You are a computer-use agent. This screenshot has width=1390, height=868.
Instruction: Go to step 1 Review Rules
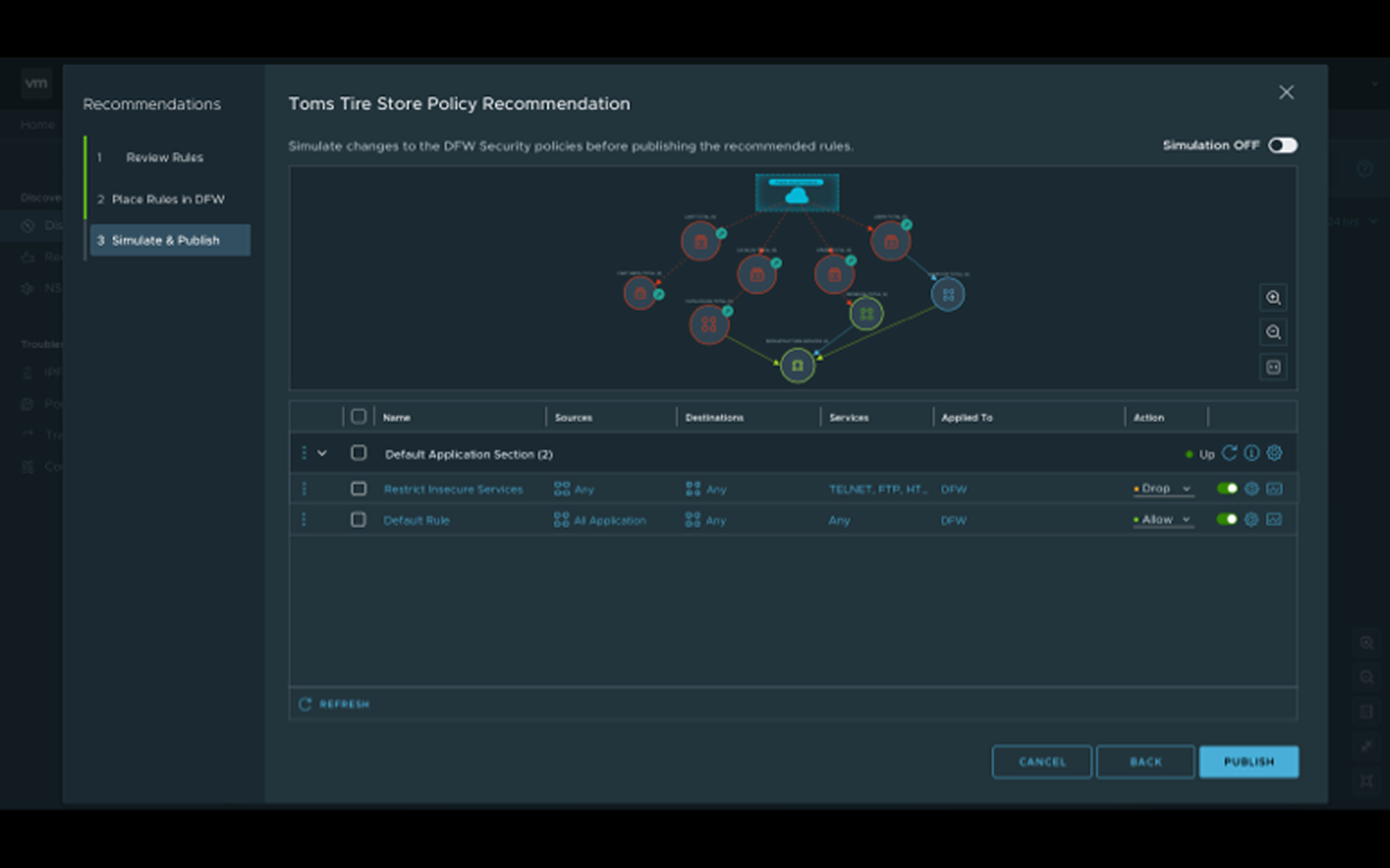(x=164, y=157)
